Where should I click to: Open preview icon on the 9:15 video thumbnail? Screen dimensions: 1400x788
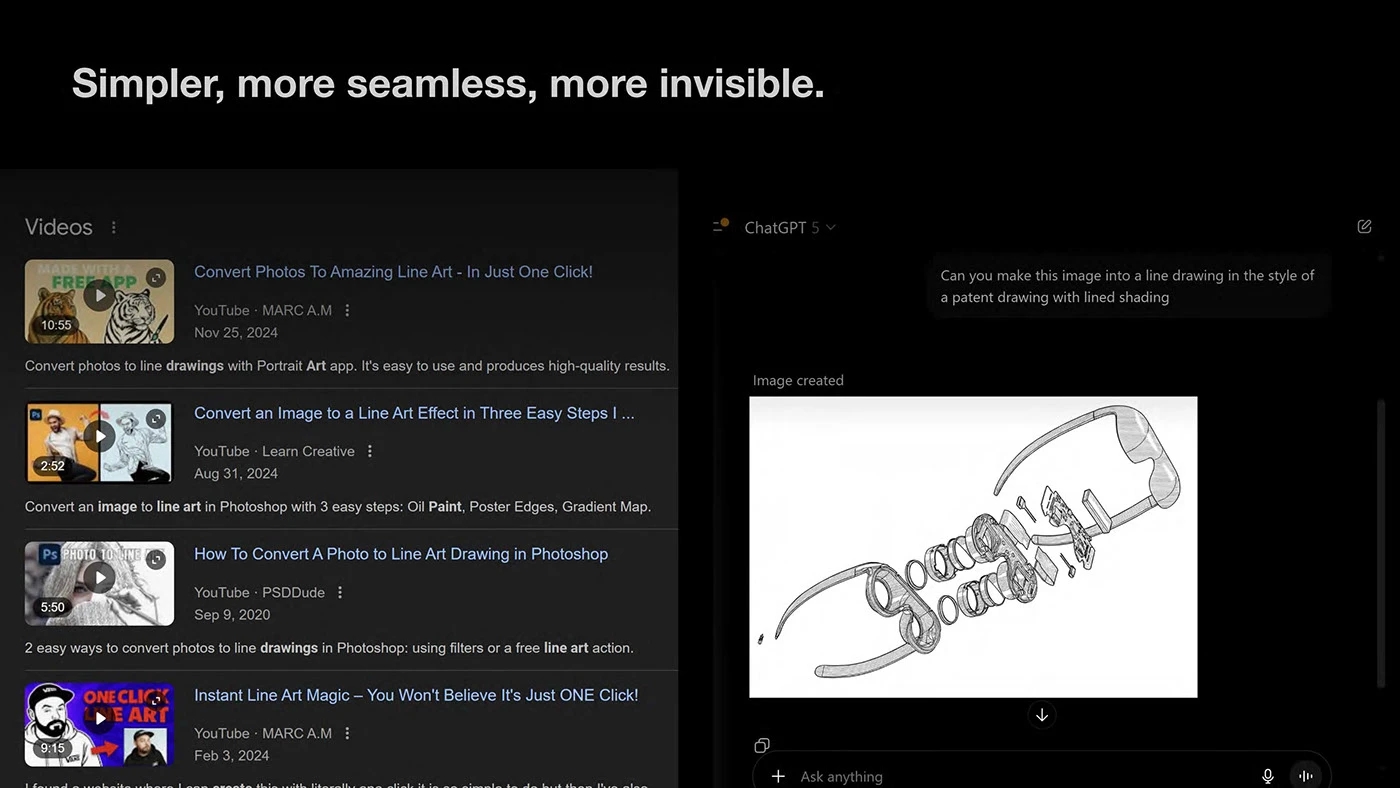(155, 701)
